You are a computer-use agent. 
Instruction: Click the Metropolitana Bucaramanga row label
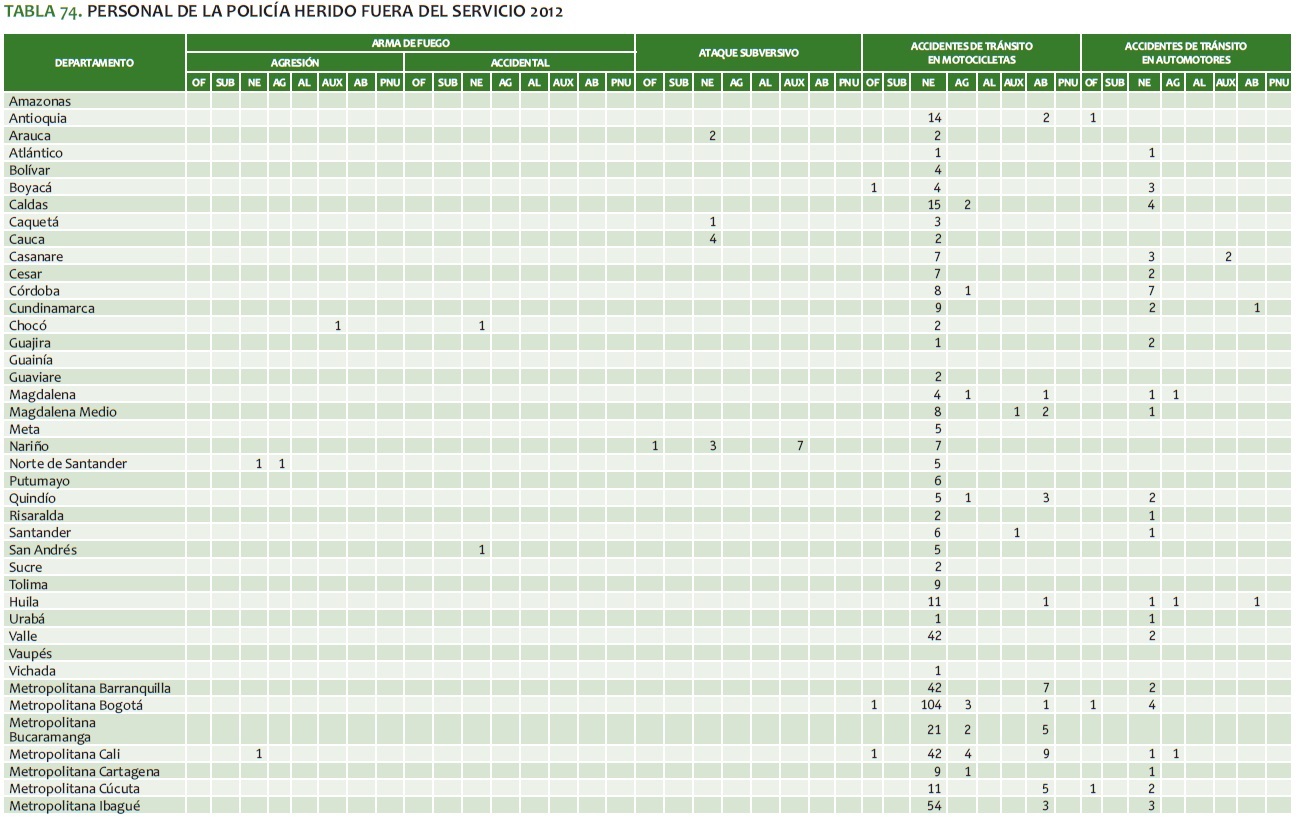(52, 730)
